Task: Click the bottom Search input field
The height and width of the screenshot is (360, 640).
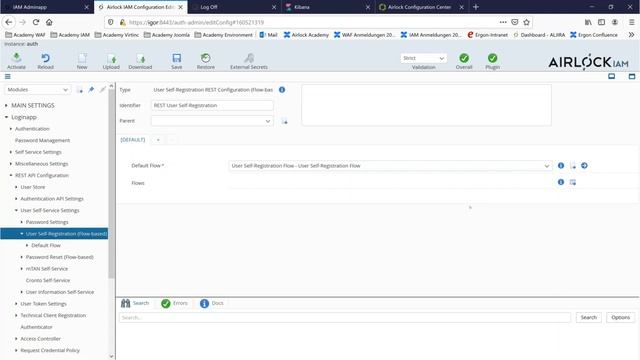Action: (x=344, y=318)
